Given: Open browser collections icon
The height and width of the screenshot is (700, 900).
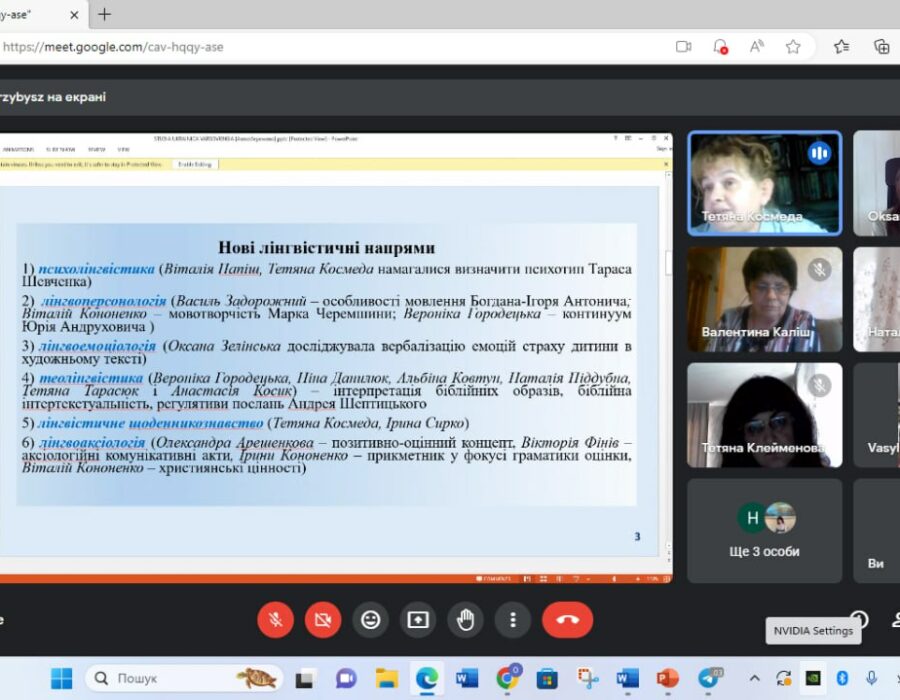Looking at the screenshot, I should [x=881, y=46].
